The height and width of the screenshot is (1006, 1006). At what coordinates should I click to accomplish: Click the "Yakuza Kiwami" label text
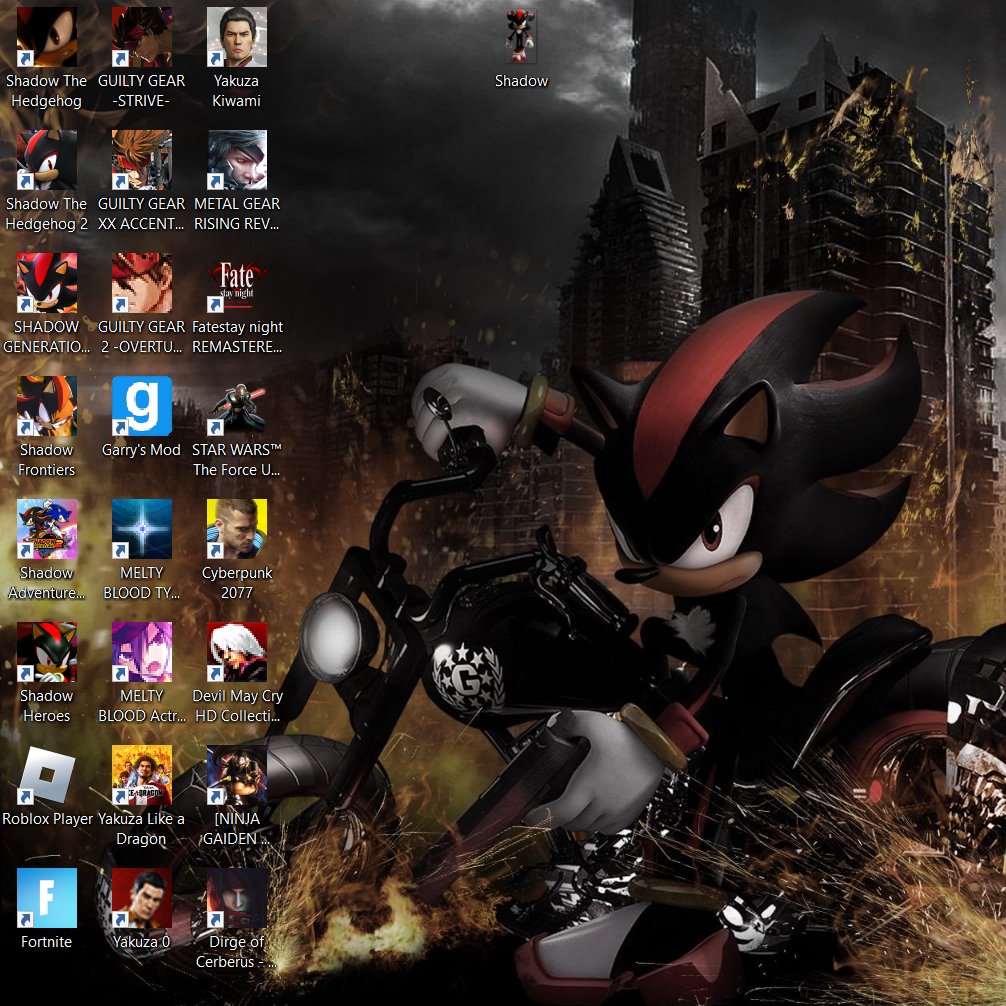tap(236, 90)
